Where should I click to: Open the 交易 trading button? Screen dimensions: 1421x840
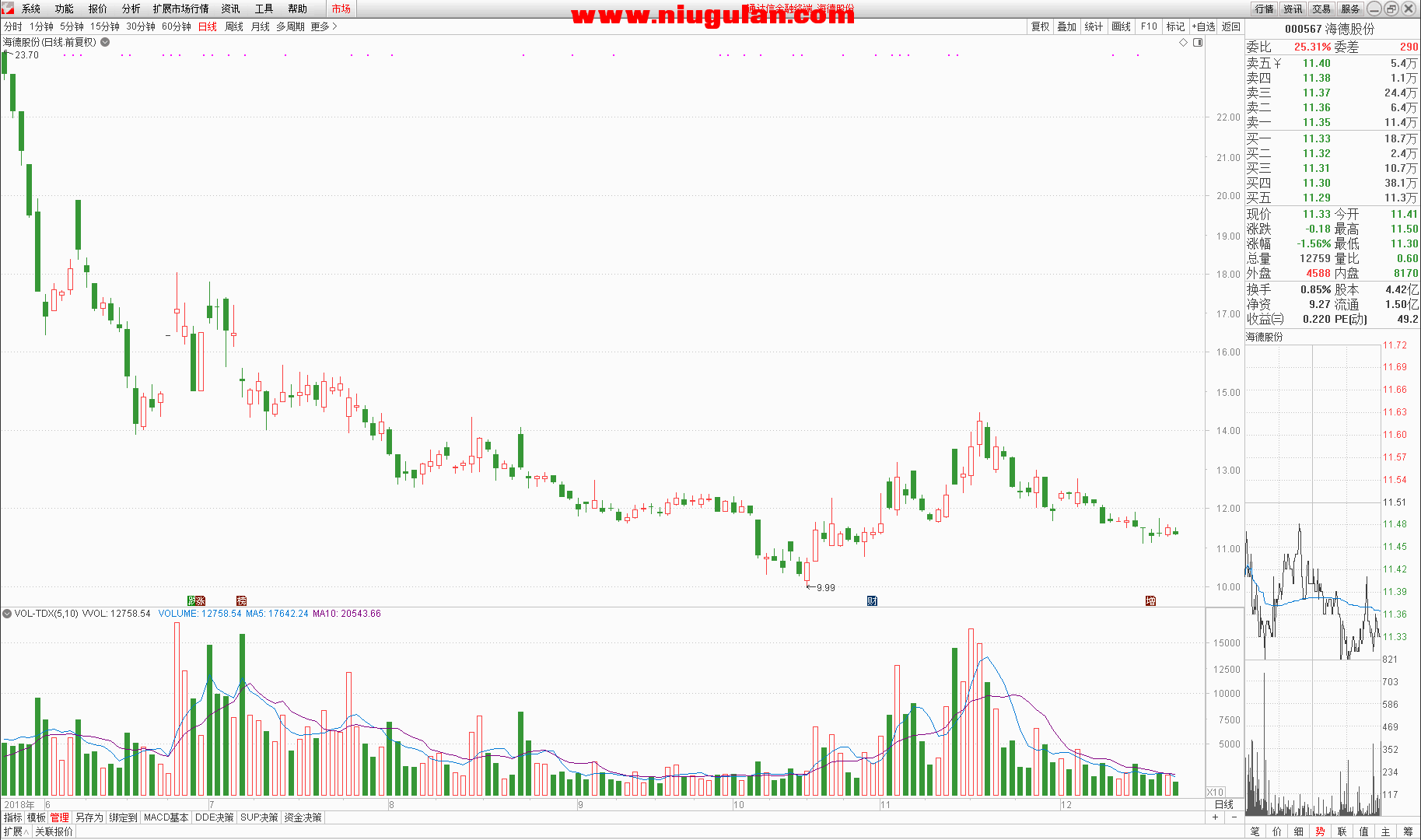[x=1321, y=9]
